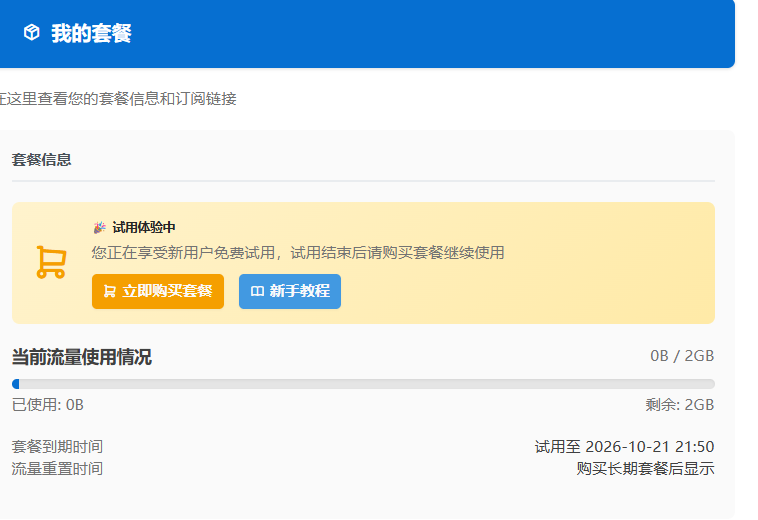The image size is (758, 520).
Task: Click the 流量重置时间 label
Action: click(57, 469)
